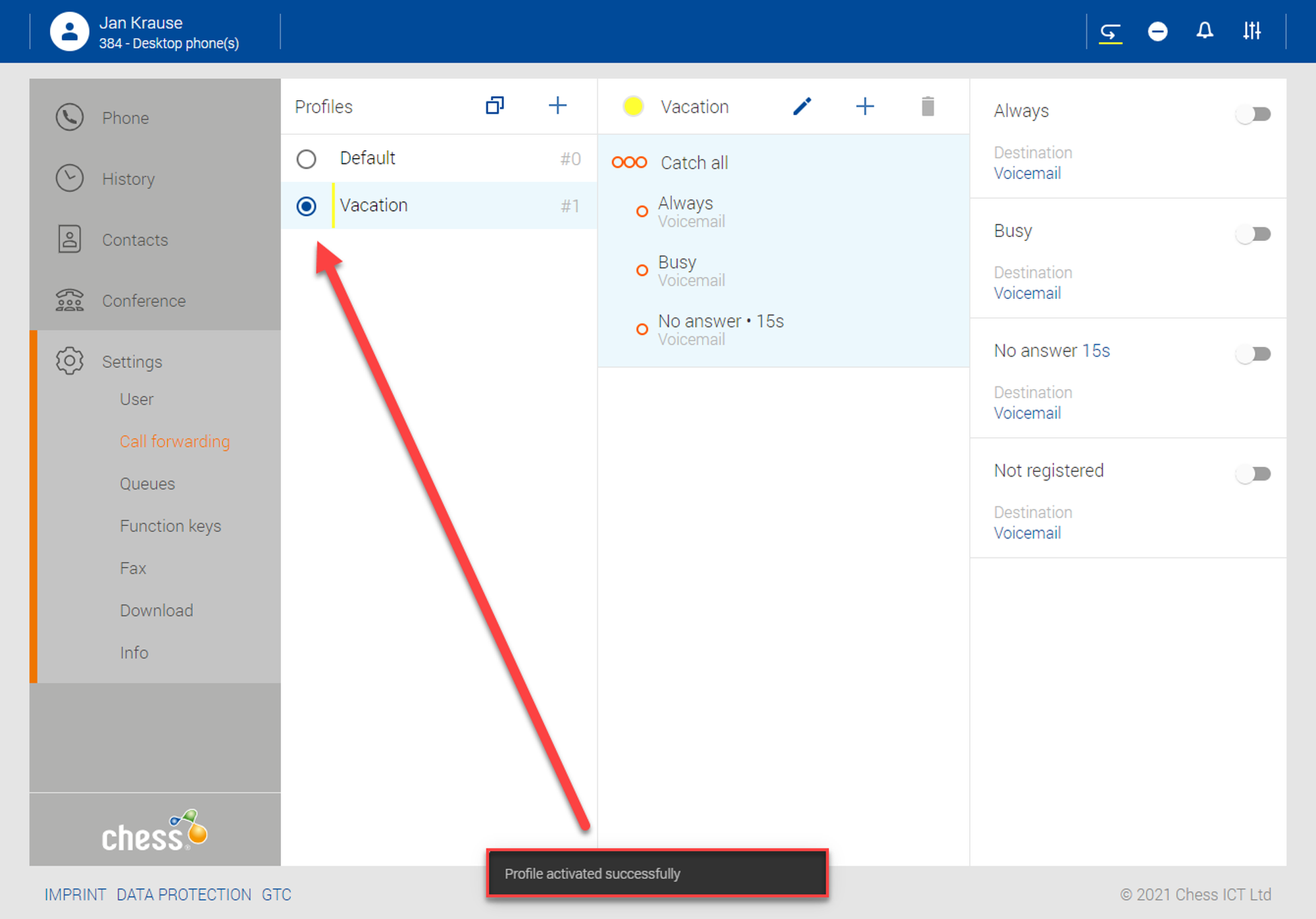Image resolution: width=1316 pixels, height=919 pixels.
Task: Open the Queues settings page
Action: 147,484
